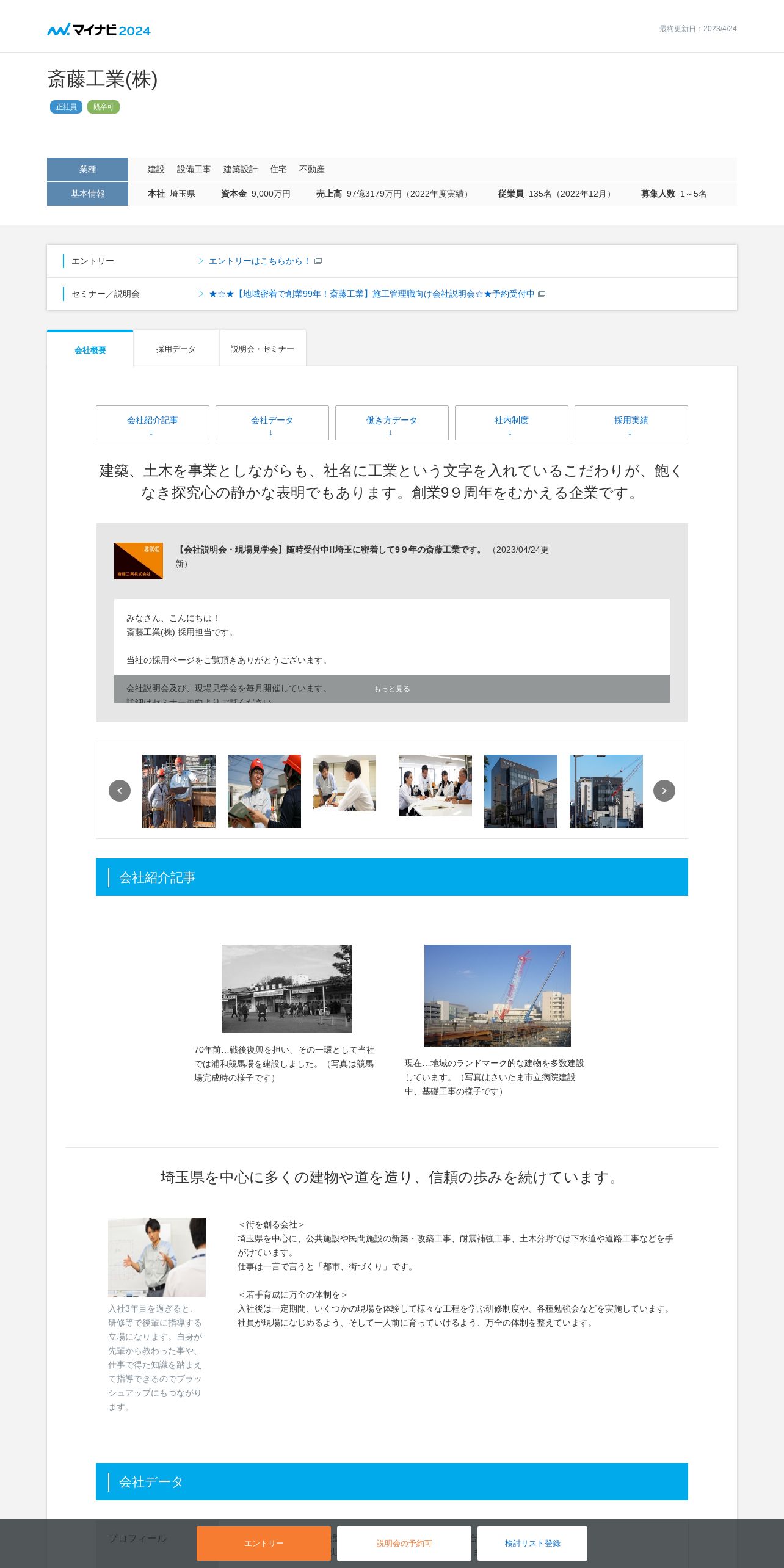Click the 【会社説明会・現場見学会】随時受付中 headline
This screenshot has height=1568, width=784.
click(x=330, y=550)
